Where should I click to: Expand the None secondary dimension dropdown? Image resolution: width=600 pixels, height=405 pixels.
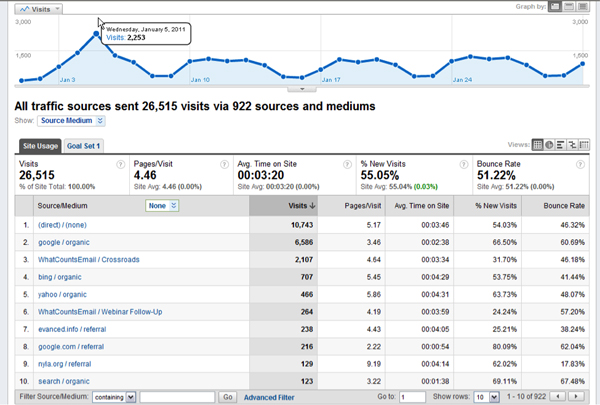(x=162, y=205)
